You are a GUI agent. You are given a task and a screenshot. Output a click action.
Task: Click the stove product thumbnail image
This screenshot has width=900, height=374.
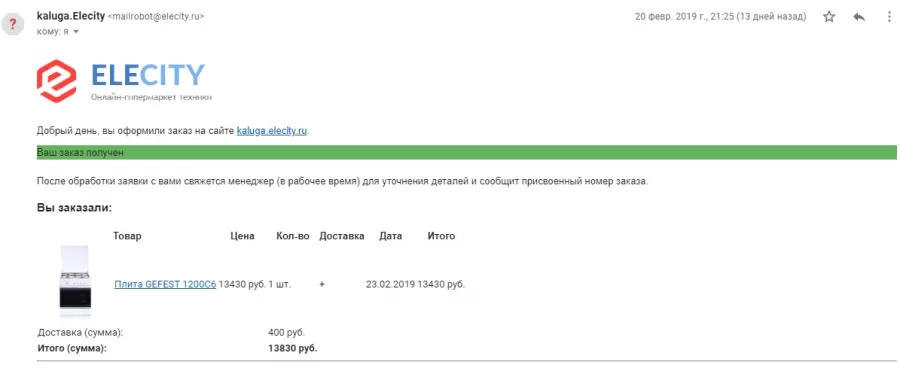(75, 281)
